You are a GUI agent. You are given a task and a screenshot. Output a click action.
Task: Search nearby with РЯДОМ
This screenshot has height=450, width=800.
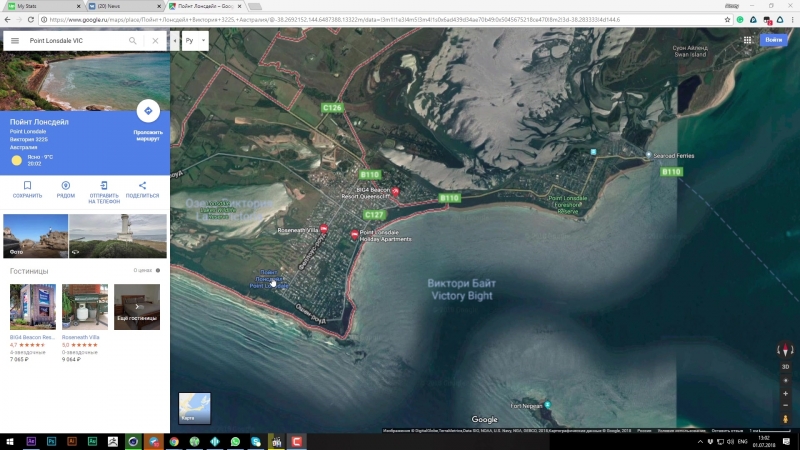[66, 189]
